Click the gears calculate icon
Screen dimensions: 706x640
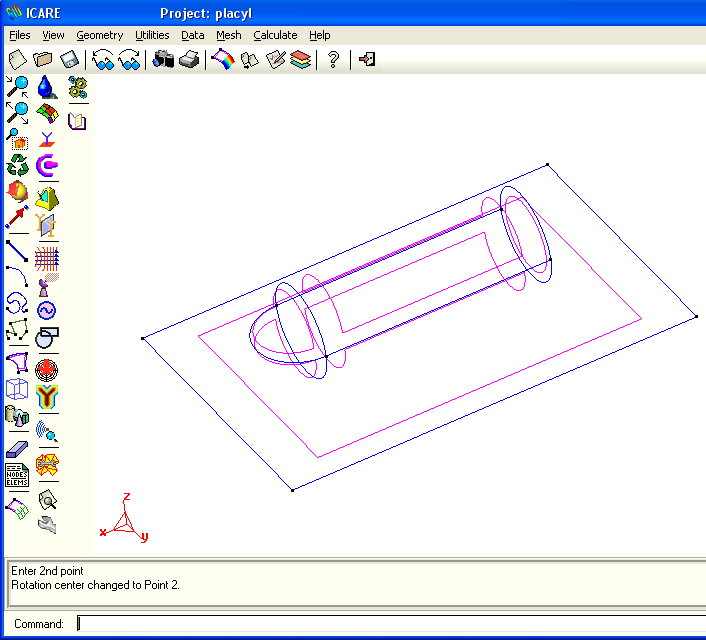78,87
